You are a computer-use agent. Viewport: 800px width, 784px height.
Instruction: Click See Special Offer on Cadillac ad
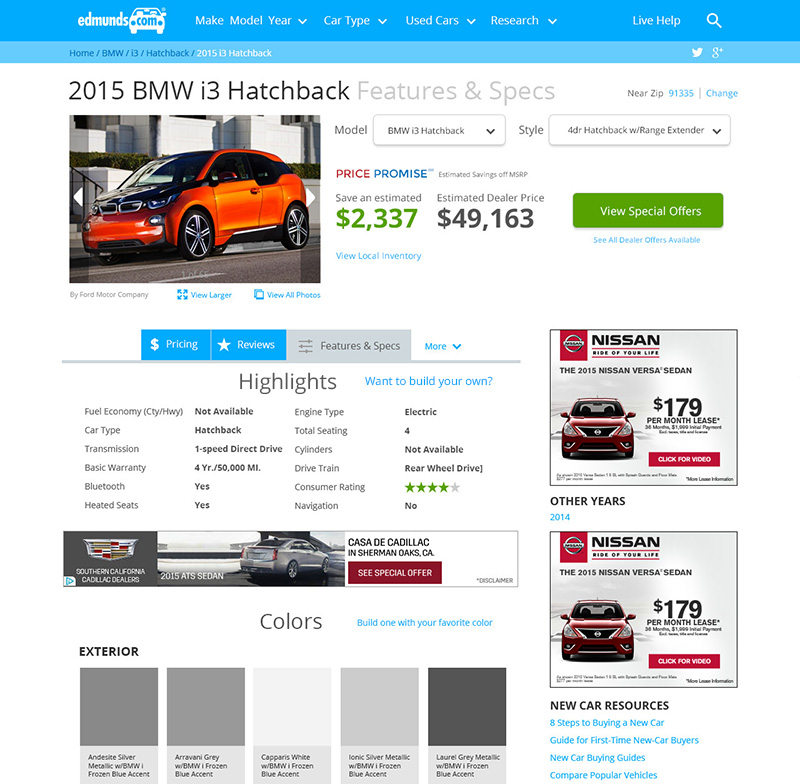(395, 573)
